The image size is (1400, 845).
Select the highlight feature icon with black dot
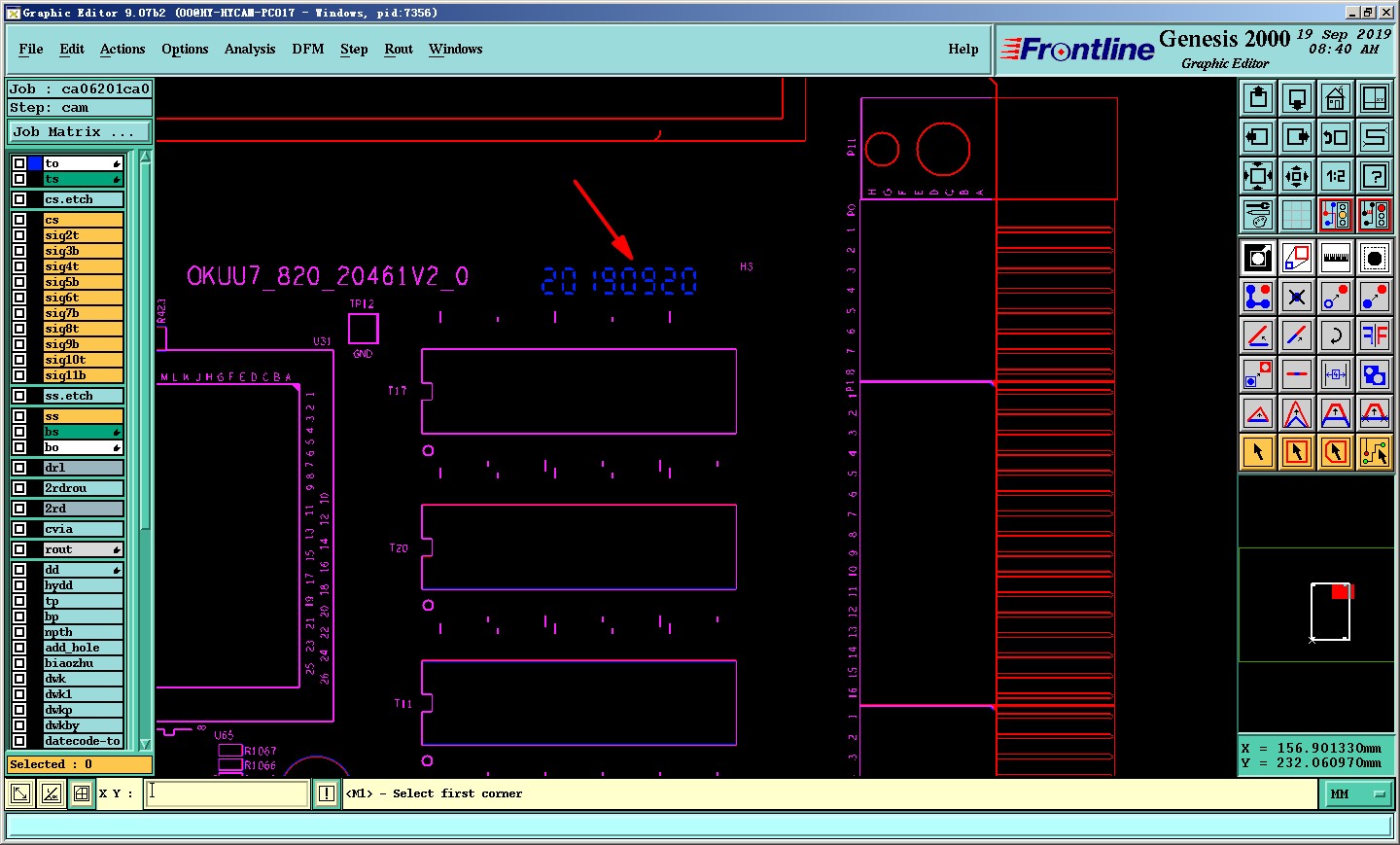coord(1375,258)
